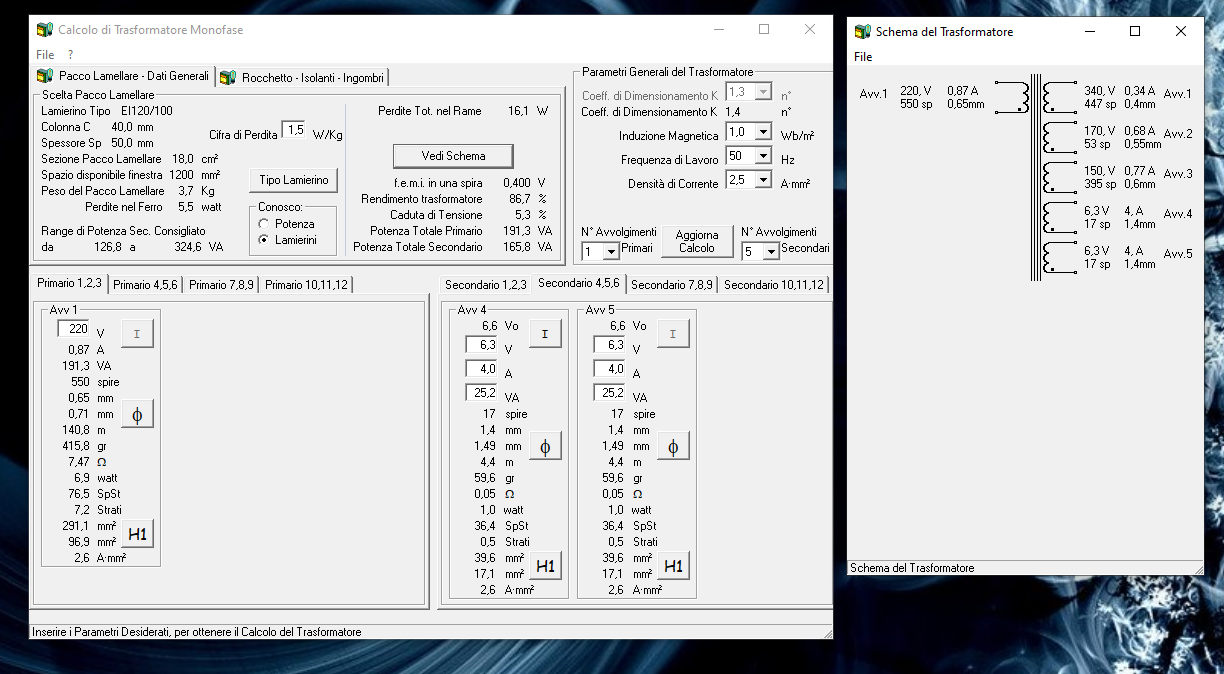Select the Lamierini radio option
This screenshot has width=1224, height=674.
tap(265, 240)
